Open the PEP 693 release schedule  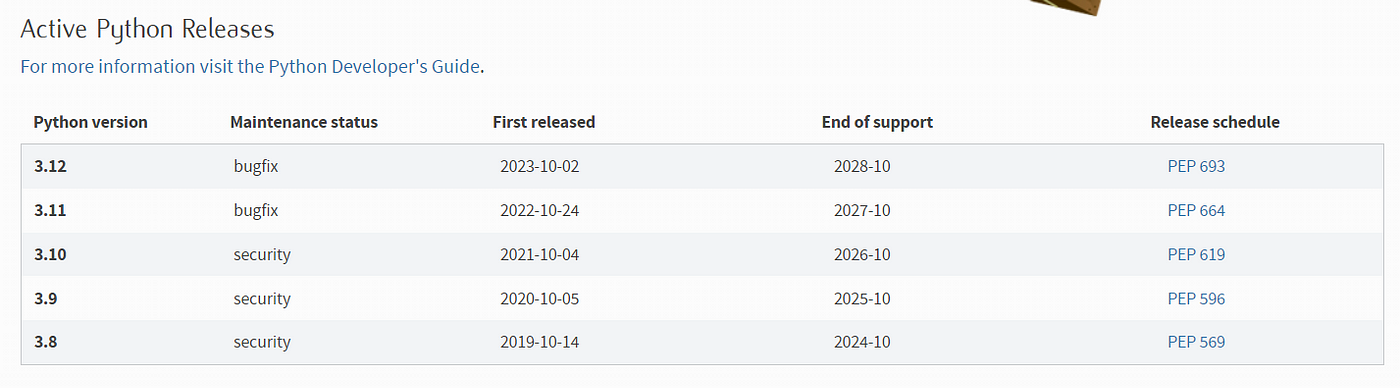coord(1196,166)
